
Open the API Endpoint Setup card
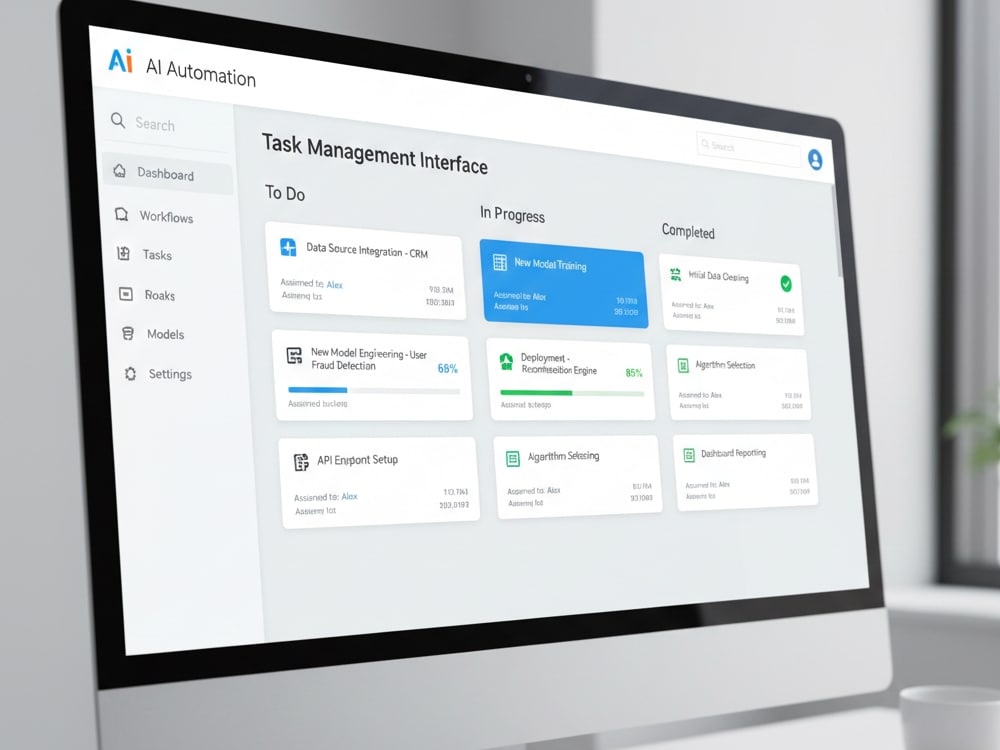click(379, 483)
